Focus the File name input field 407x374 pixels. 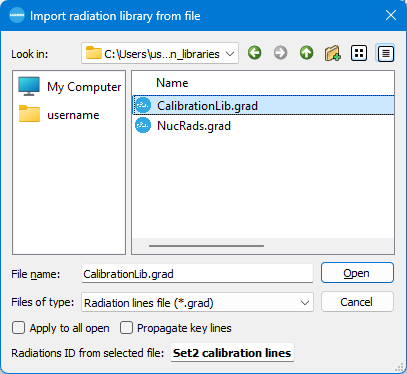(197, 274)
